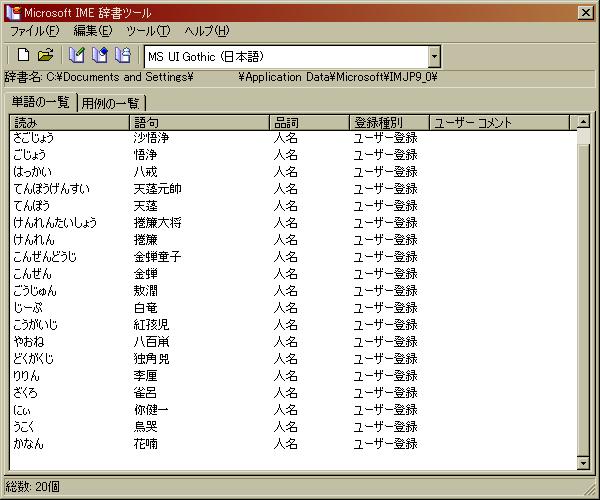Select the はっかい reading entry
Viewport: 600px width, 500px height.
(x=33, y=172)
